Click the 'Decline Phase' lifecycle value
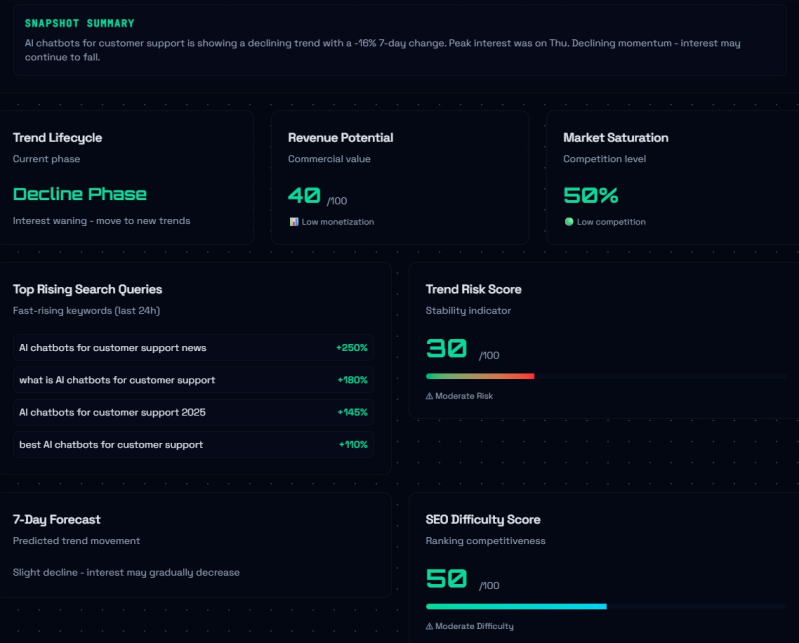 point(79,194)
